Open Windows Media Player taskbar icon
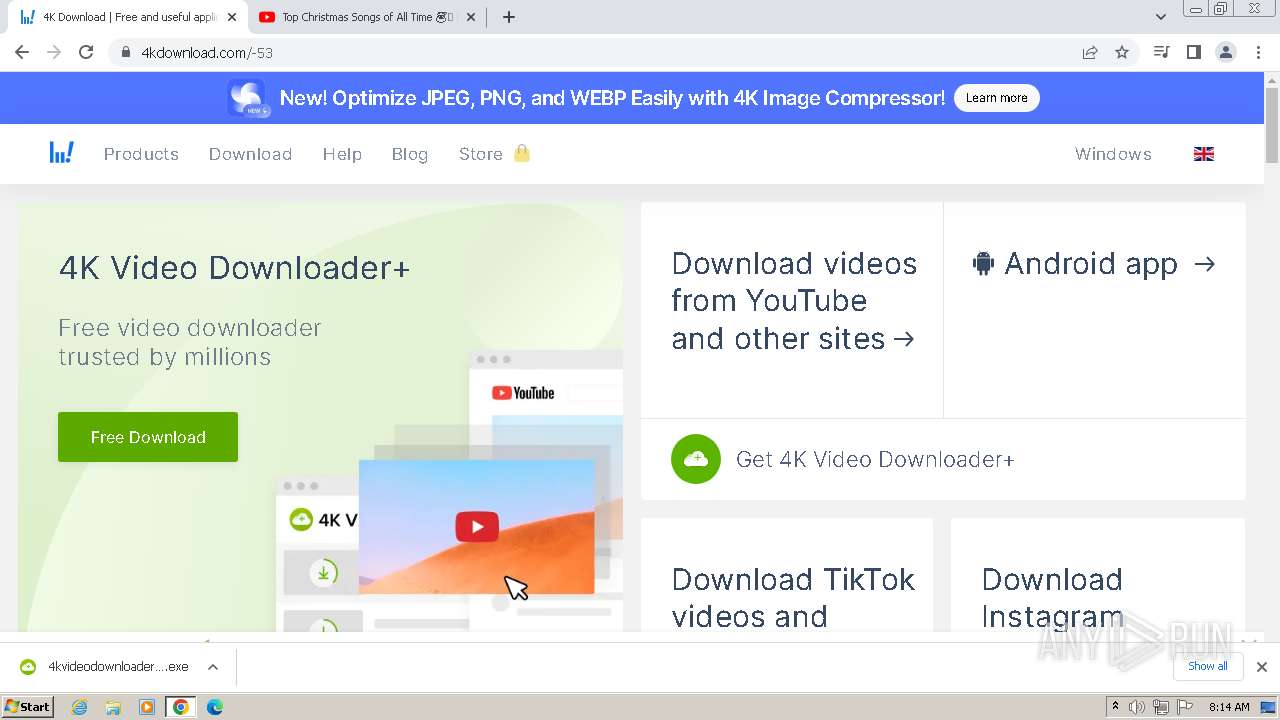The width and height of the screenshot is (1280, 720). click(147, 707)
